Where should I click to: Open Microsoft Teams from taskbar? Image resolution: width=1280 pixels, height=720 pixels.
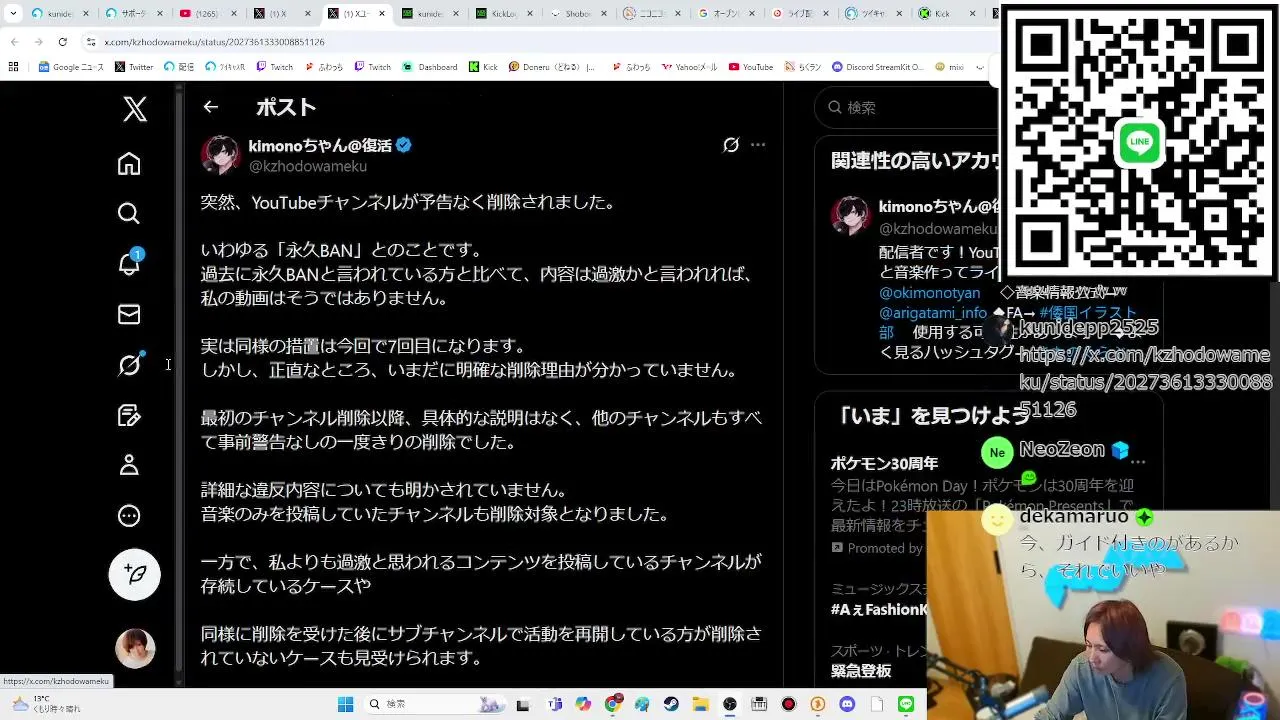pyautogui.click(x=556, y=704)
